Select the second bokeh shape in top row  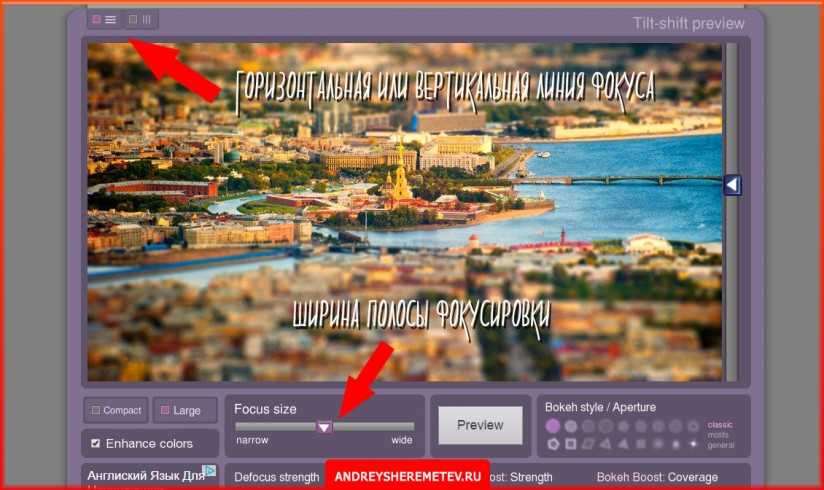tap(571, 426)
